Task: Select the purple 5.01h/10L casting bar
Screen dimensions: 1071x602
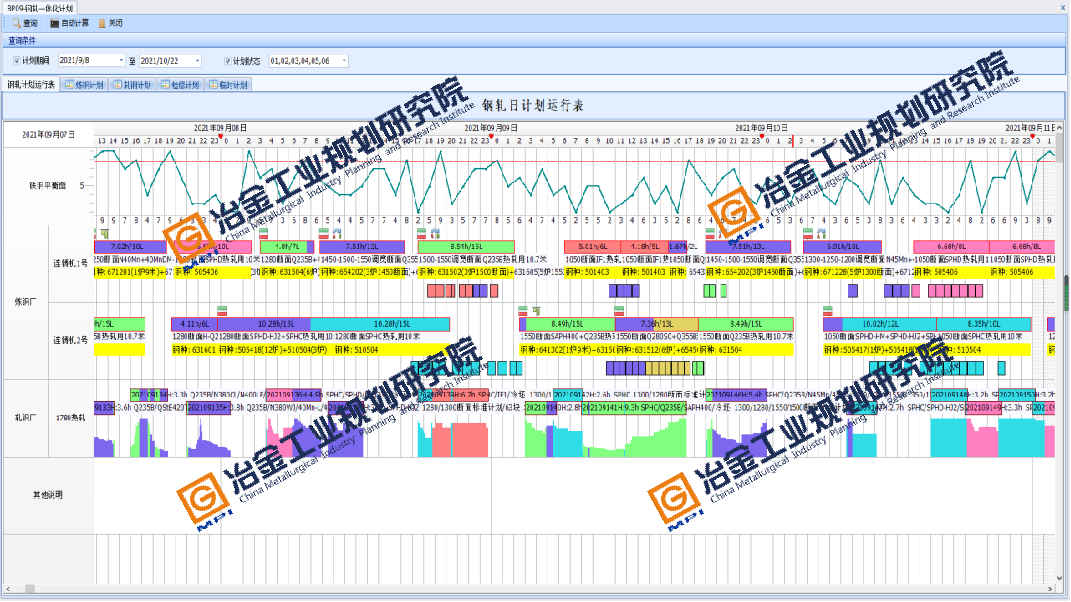Action: point(843,247)
